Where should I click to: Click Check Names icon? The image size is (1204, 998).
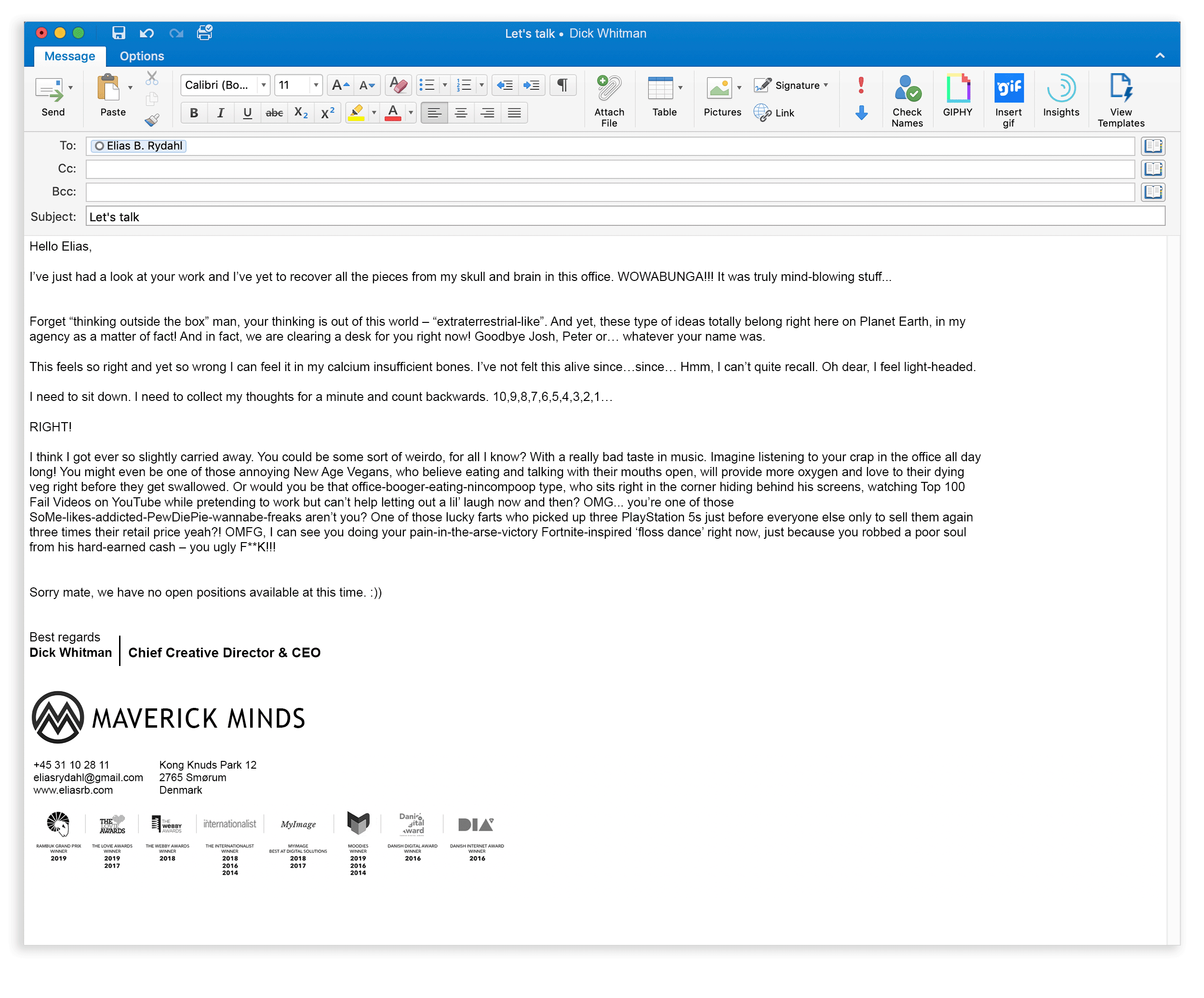[x=907, y=90]
